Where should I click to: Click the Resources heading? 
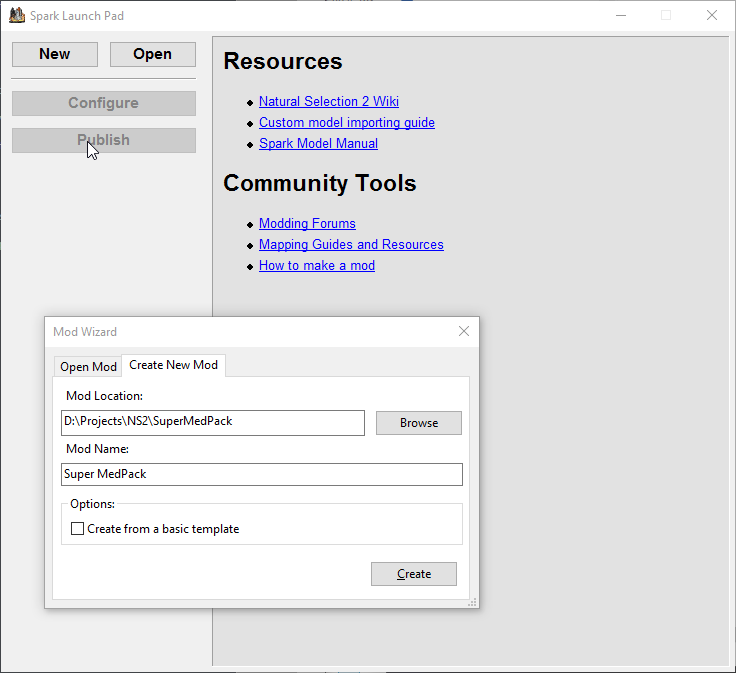283,61
